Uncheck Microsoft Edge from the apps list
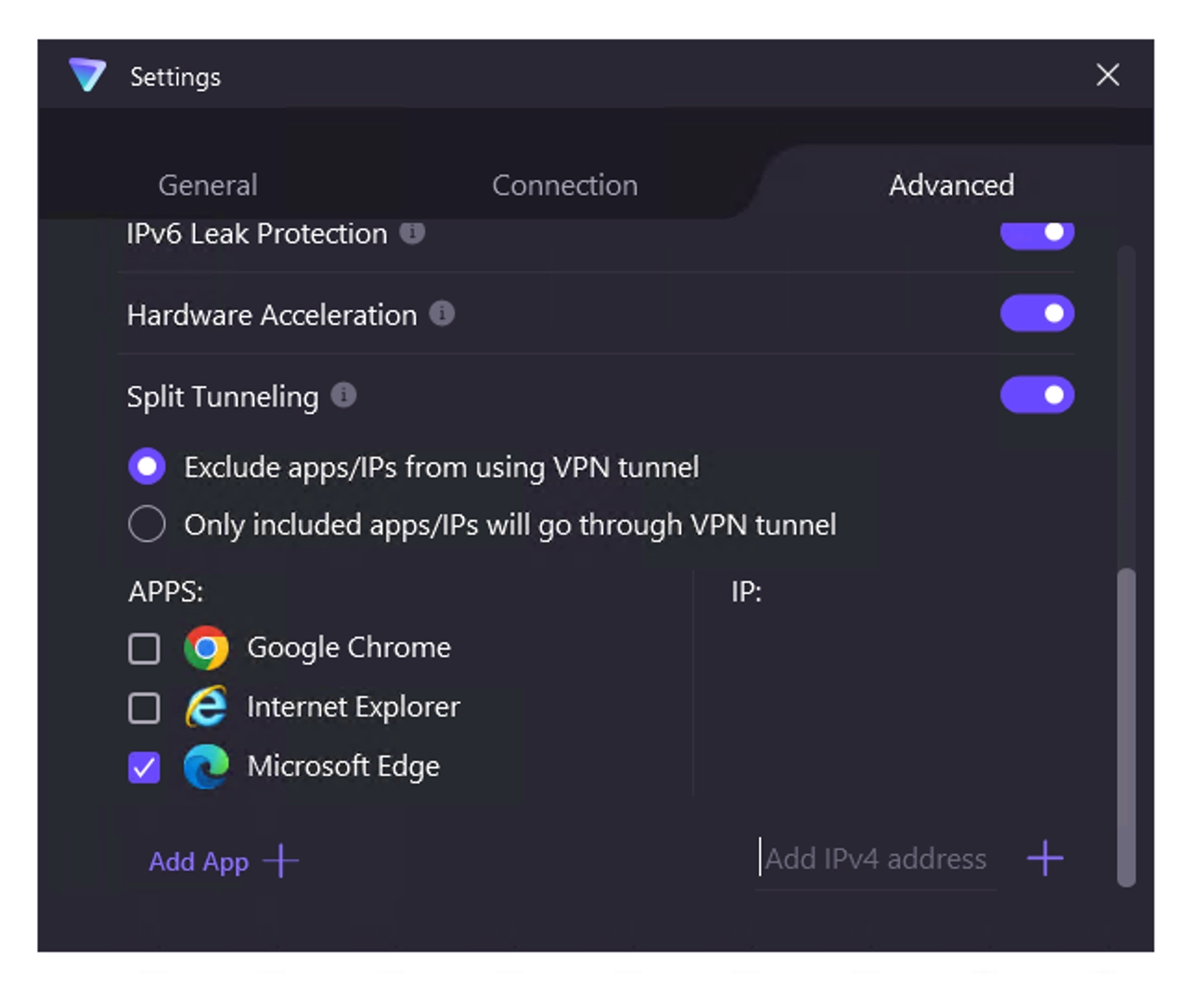1197x1008 pixels. [144, 767]
